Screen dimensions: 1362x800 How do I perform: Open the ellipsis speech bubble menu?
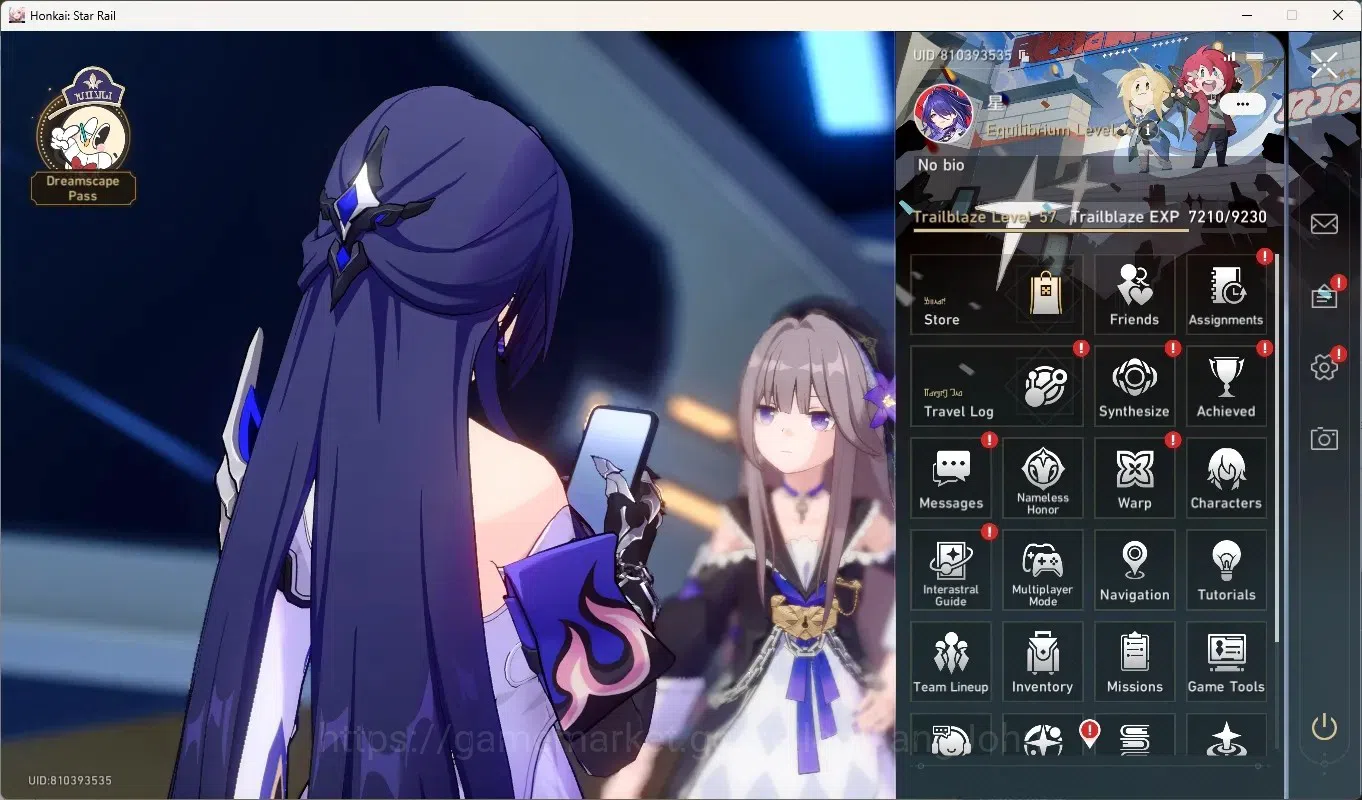(1243, 103)
